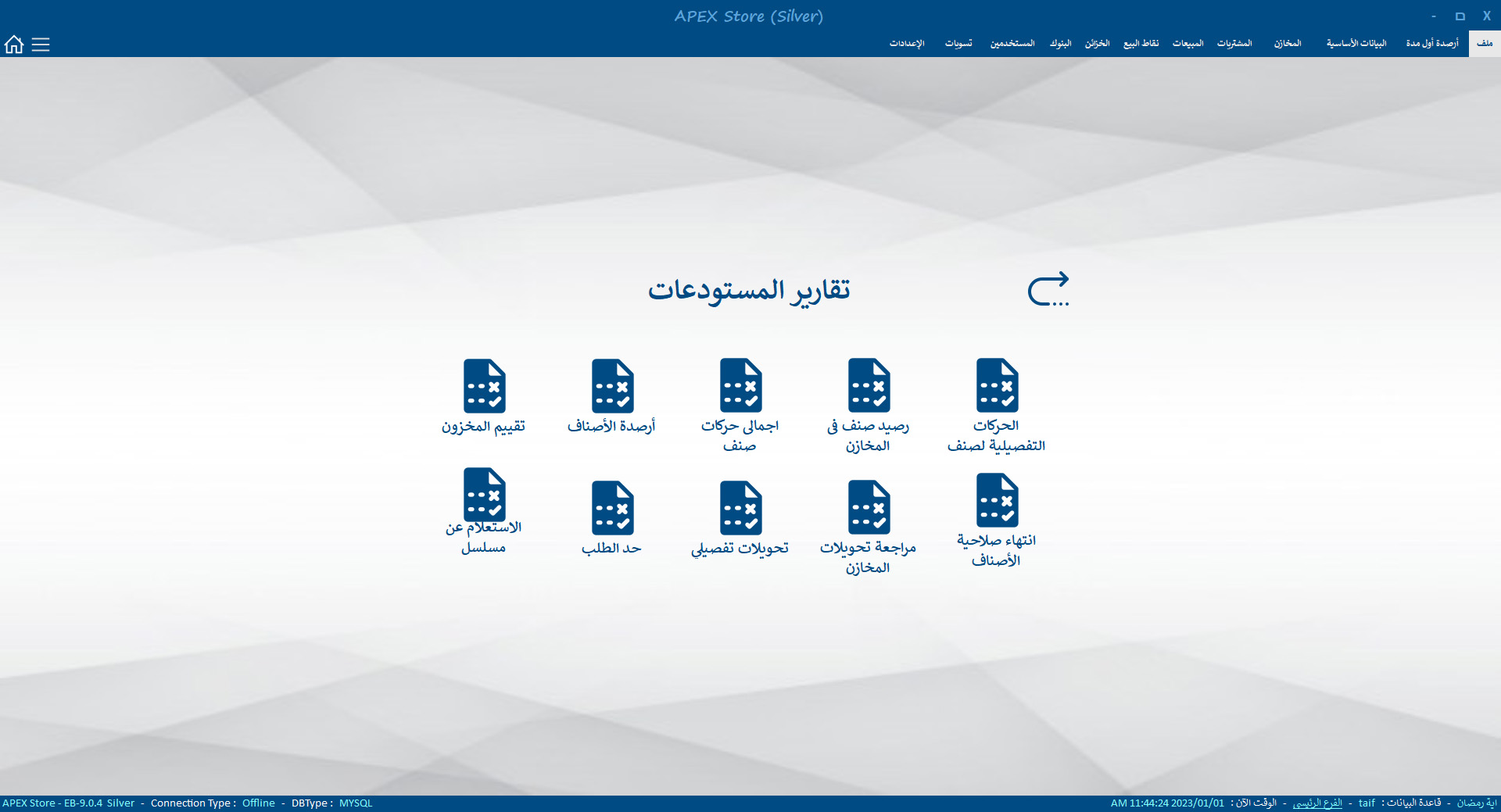This screenshot has height=812, width=1501.
Task: Open the تحويلات تفصيلي report
Action: click(x=740, y=508)
